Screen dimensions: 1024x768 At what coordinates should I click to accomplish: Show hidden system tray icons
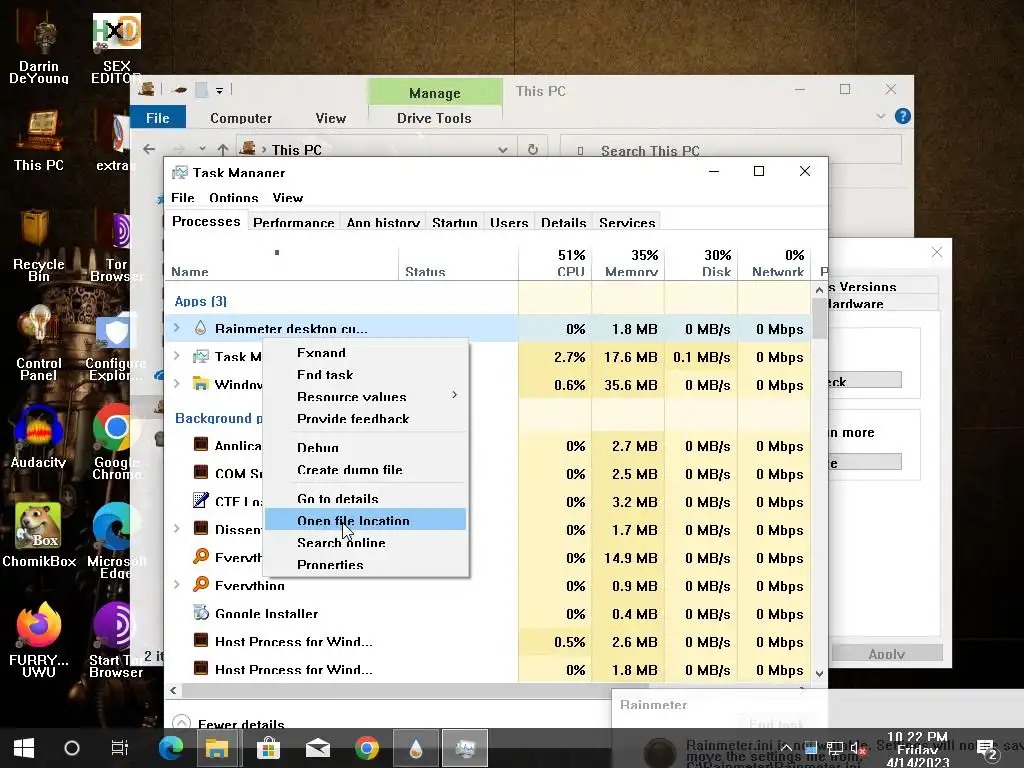pyautogui.click(x=786, y=748)
